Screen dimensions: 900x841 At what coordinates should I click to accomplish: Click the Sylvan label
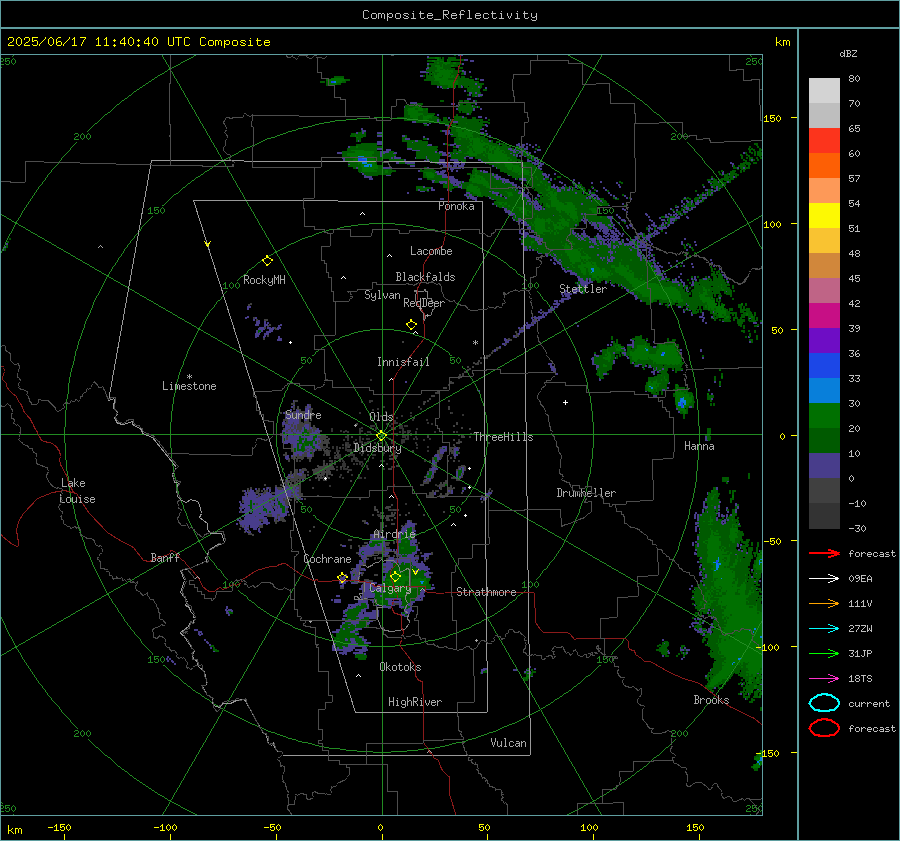[x=382, y=295]
